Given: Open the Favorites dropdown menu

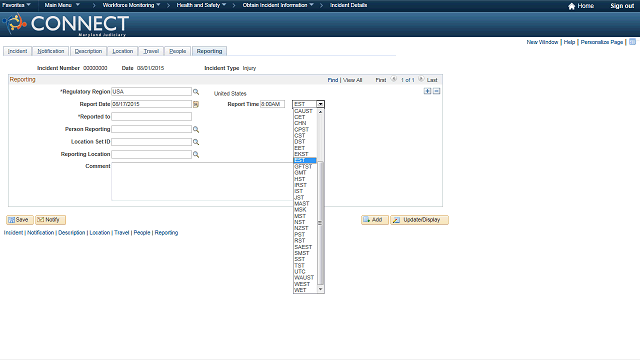Looking at the screenshot, I should pos(16,5).
